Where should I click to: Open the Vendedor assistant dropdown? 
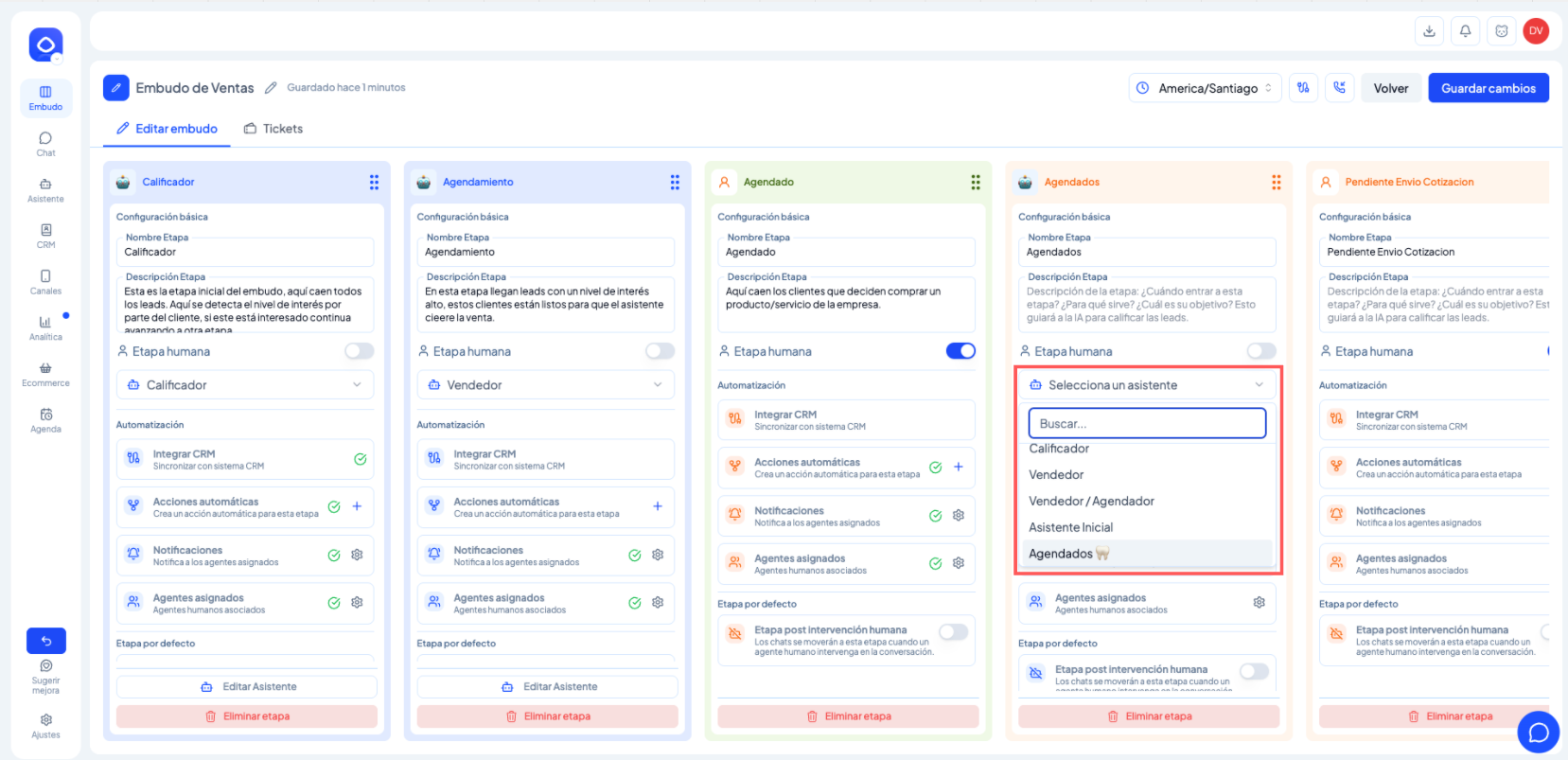click(x=546, y=385)
